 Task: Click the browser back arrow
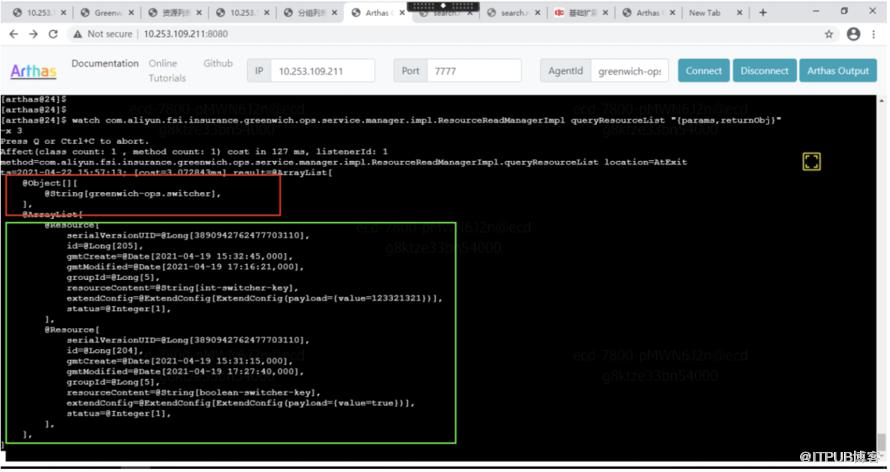coord(14,34)
